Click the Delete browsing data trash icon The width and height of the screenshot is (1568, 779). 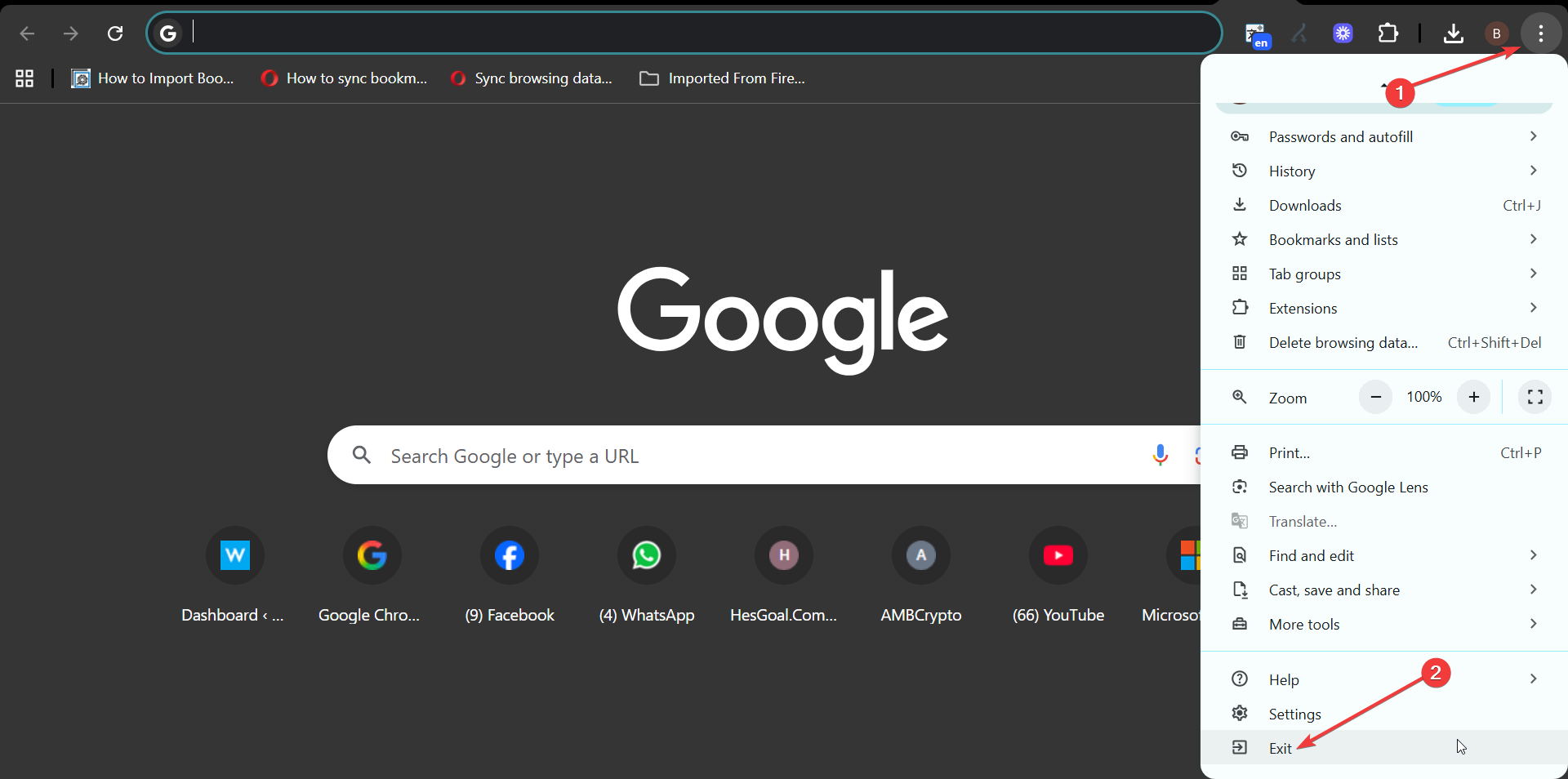[1239, 342]
